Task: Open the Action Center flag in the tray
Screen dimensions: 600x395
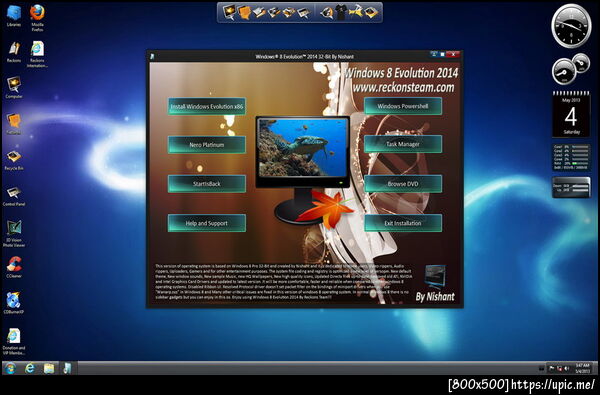Action: (552, 369)
